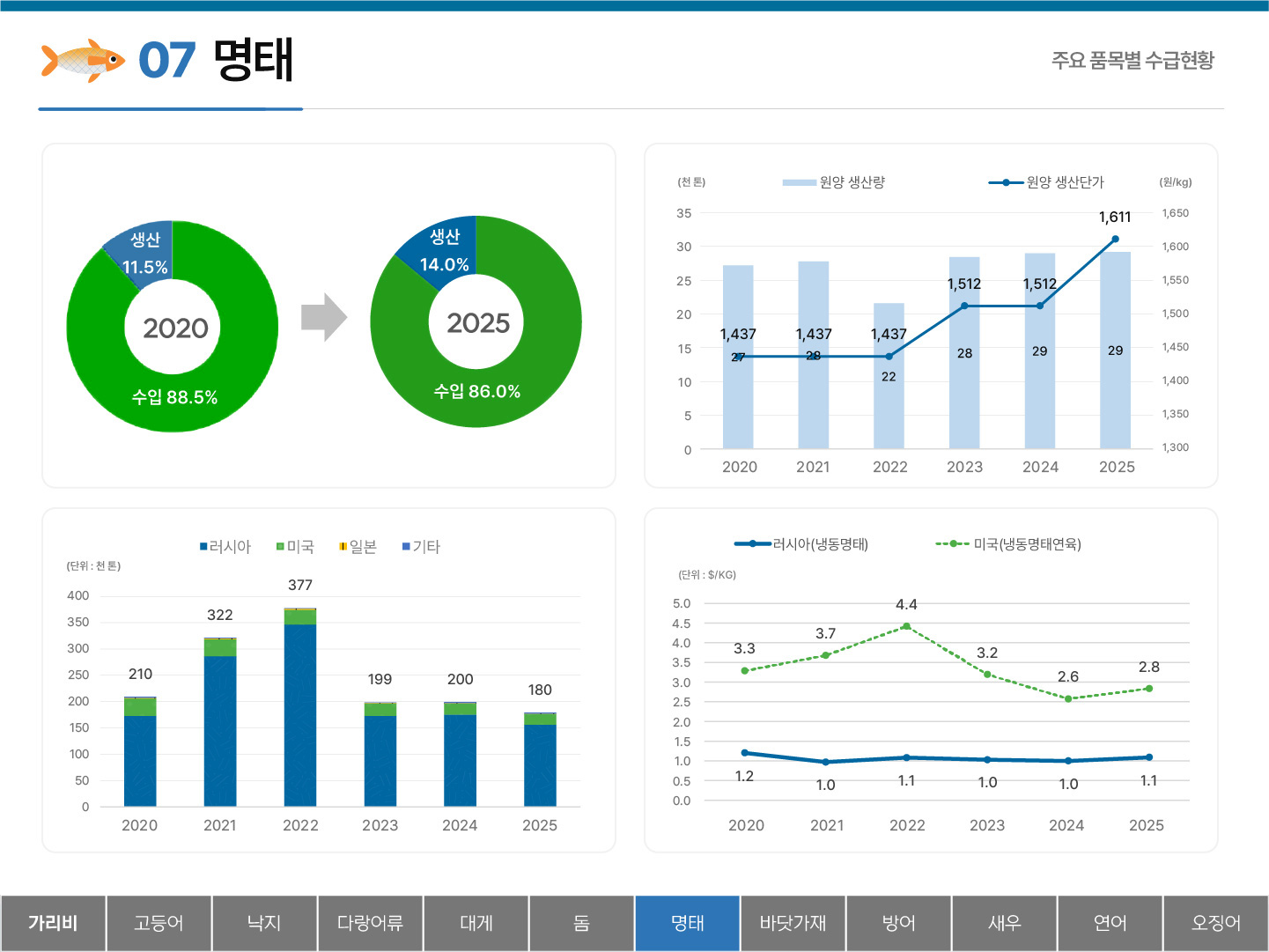Click the 4.4 peak point on the green dashed line
This screenshot has width=1269, height=952.
click(x=906, y=626)
